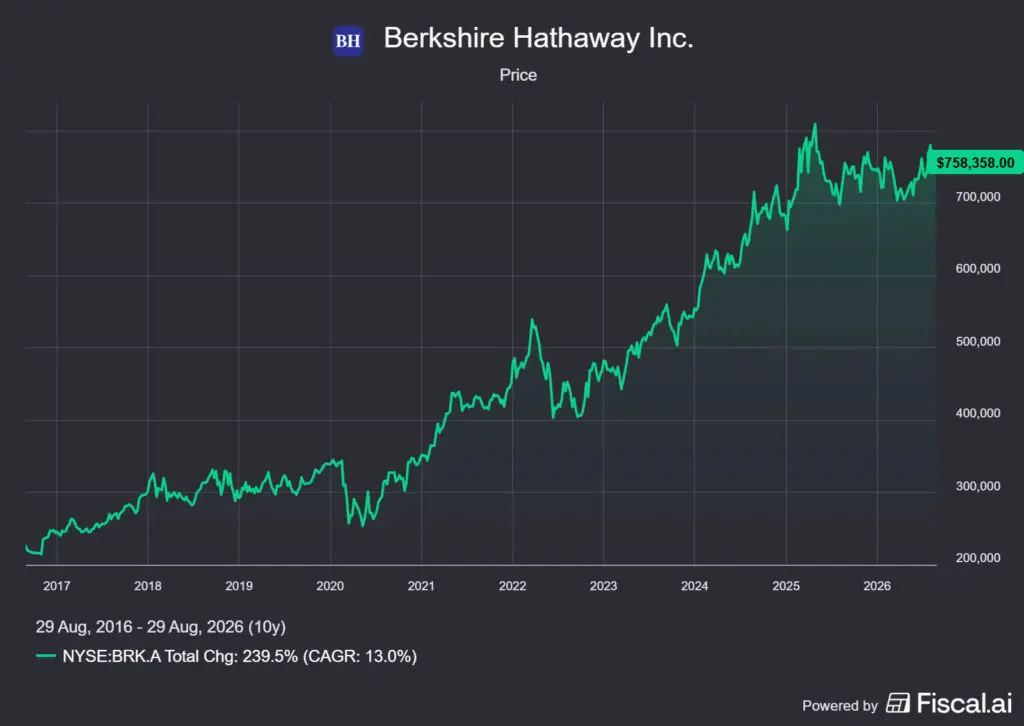Click the 200,000 y-axis label

[x=978, y=558]
